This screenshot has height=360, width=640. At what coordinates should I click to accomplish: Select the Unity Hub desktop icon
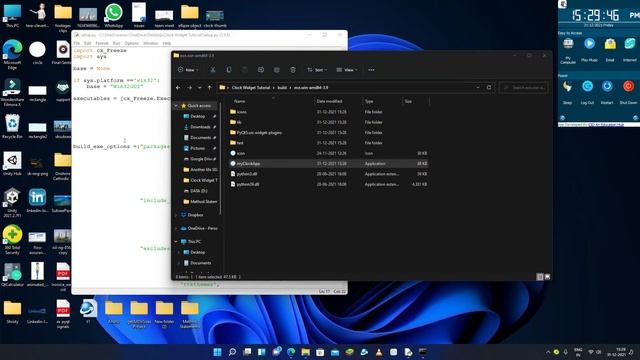(x=12, y=164)
